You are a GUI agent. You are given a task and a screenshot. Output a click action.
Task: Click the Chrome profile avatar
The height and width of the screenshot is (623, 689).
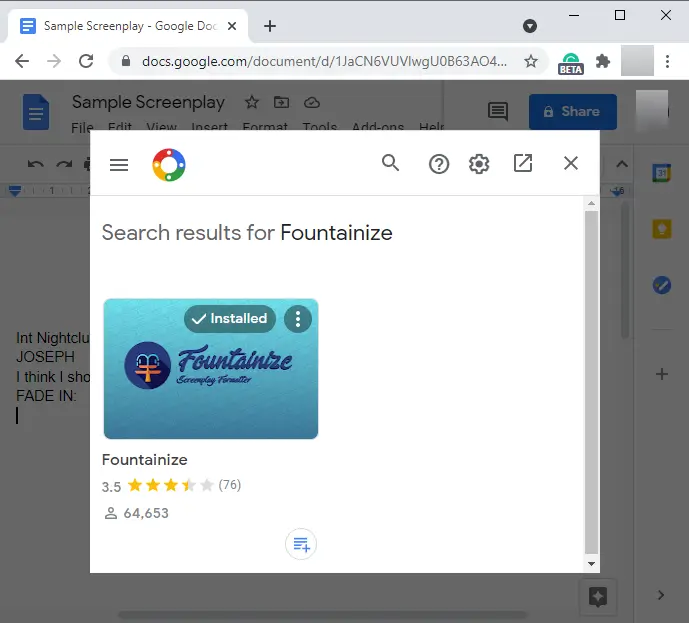pyautogui.click(x=637, y=61)
